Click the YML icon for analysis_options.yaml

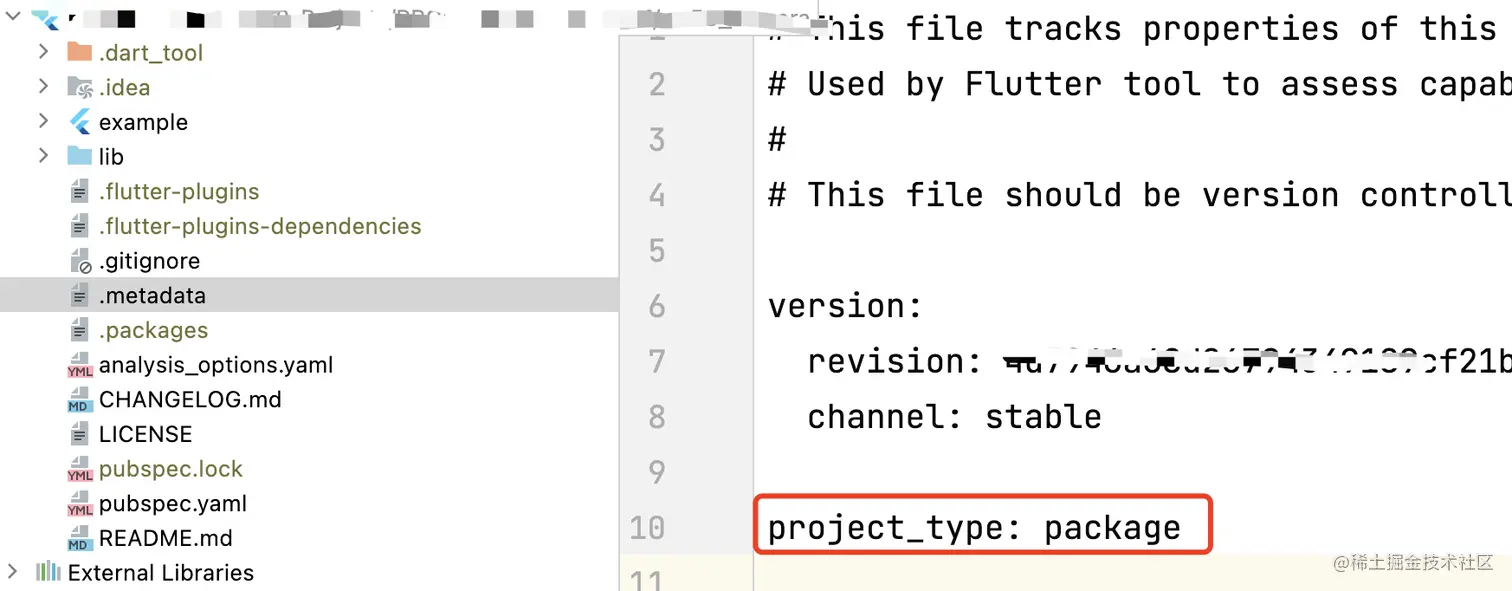[79, 366]
